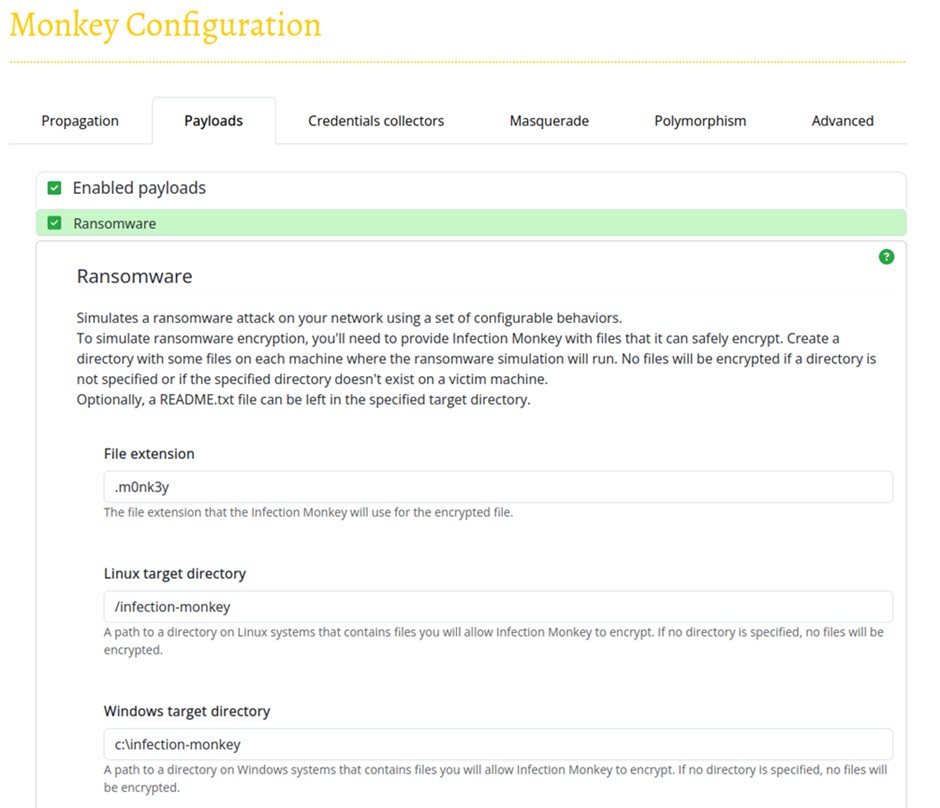This screenshot has width=940, height=808.
Task: Select the Payloads tab
Action: 213,121
